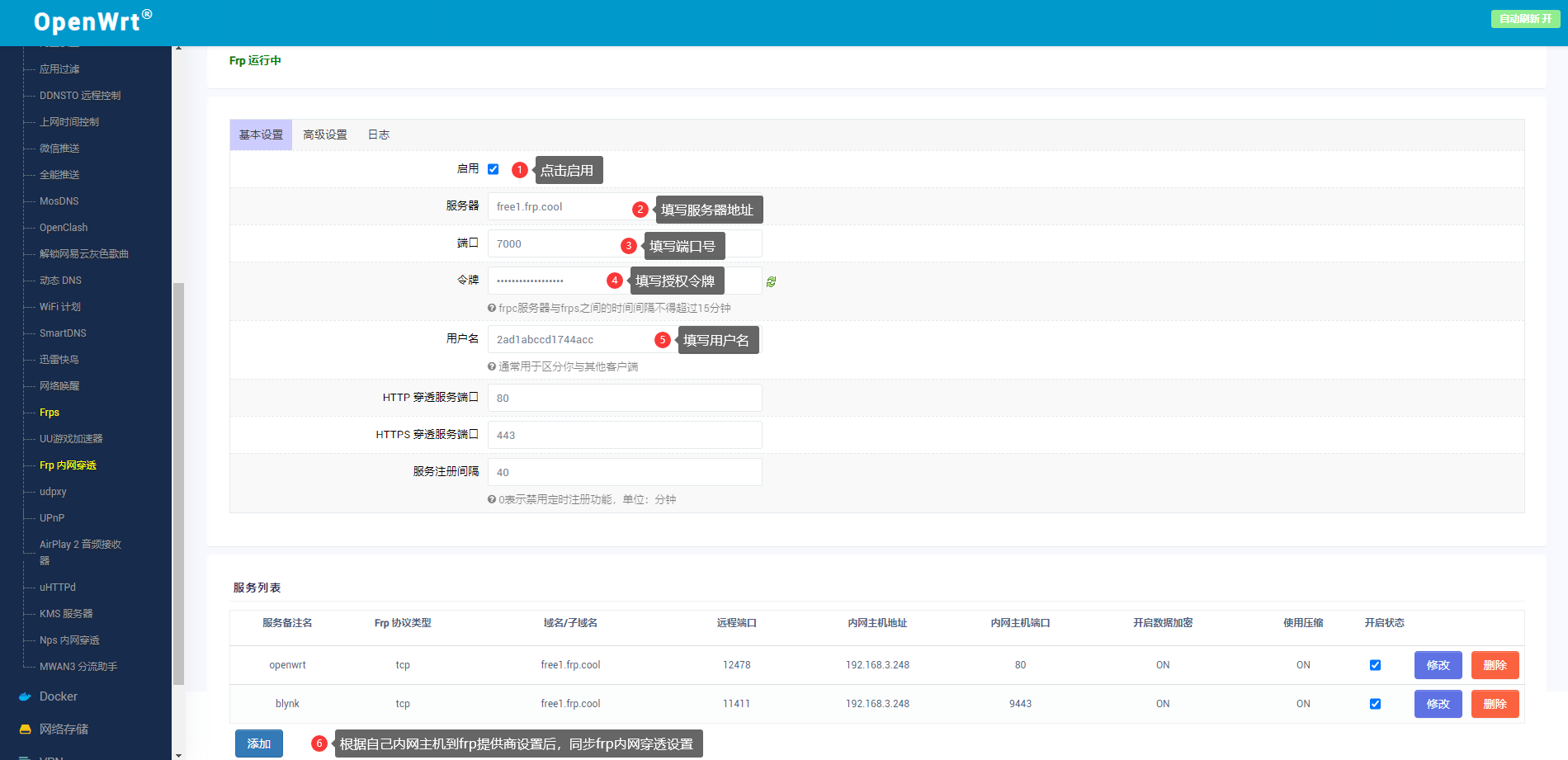Open MWAN3 分流助手 menu entry
The width and height of the screenshot is (1568, 760).
point(78,667)
